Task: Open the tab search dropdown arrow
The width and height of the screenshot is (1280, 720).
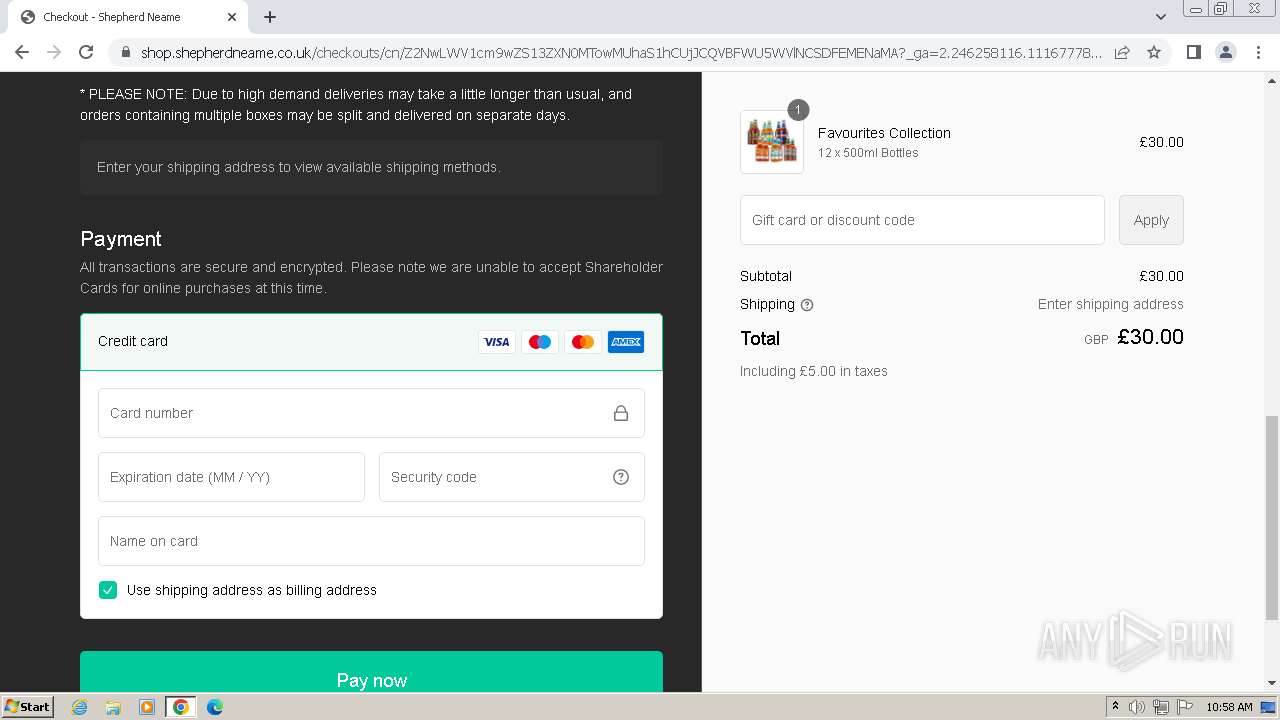Action: pos(1160,17)
